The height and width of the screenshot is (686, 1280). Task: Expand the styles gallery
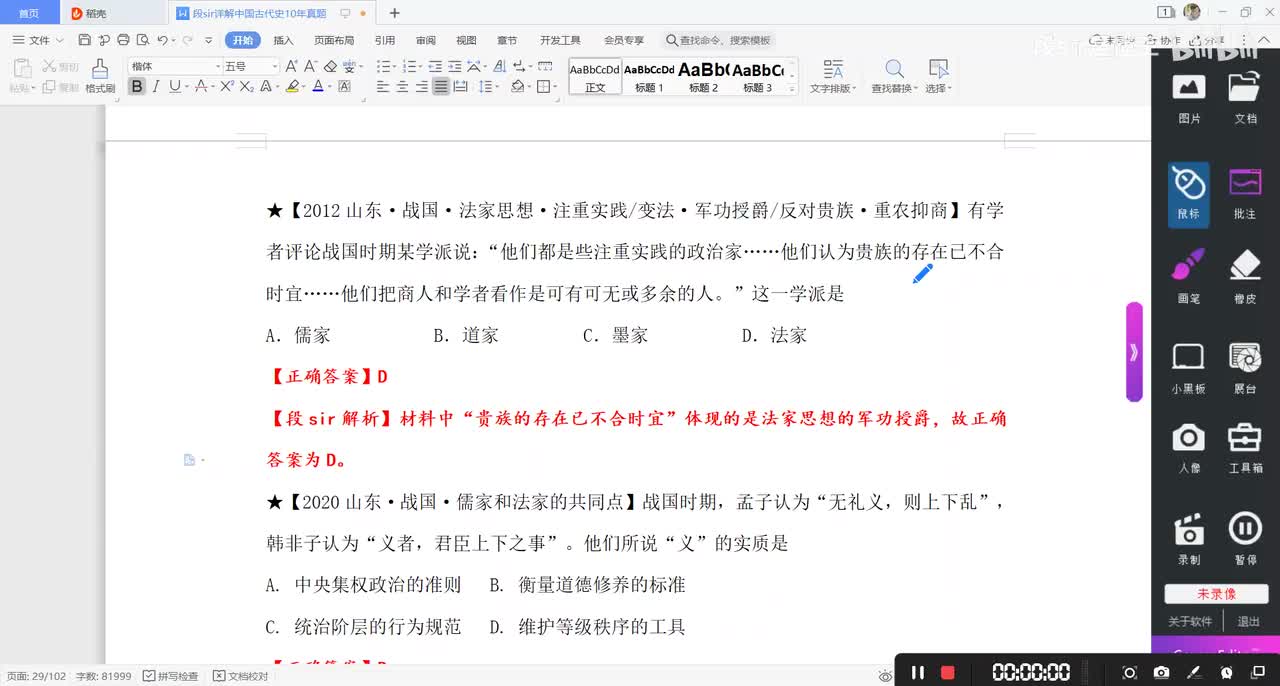(793, 89)
